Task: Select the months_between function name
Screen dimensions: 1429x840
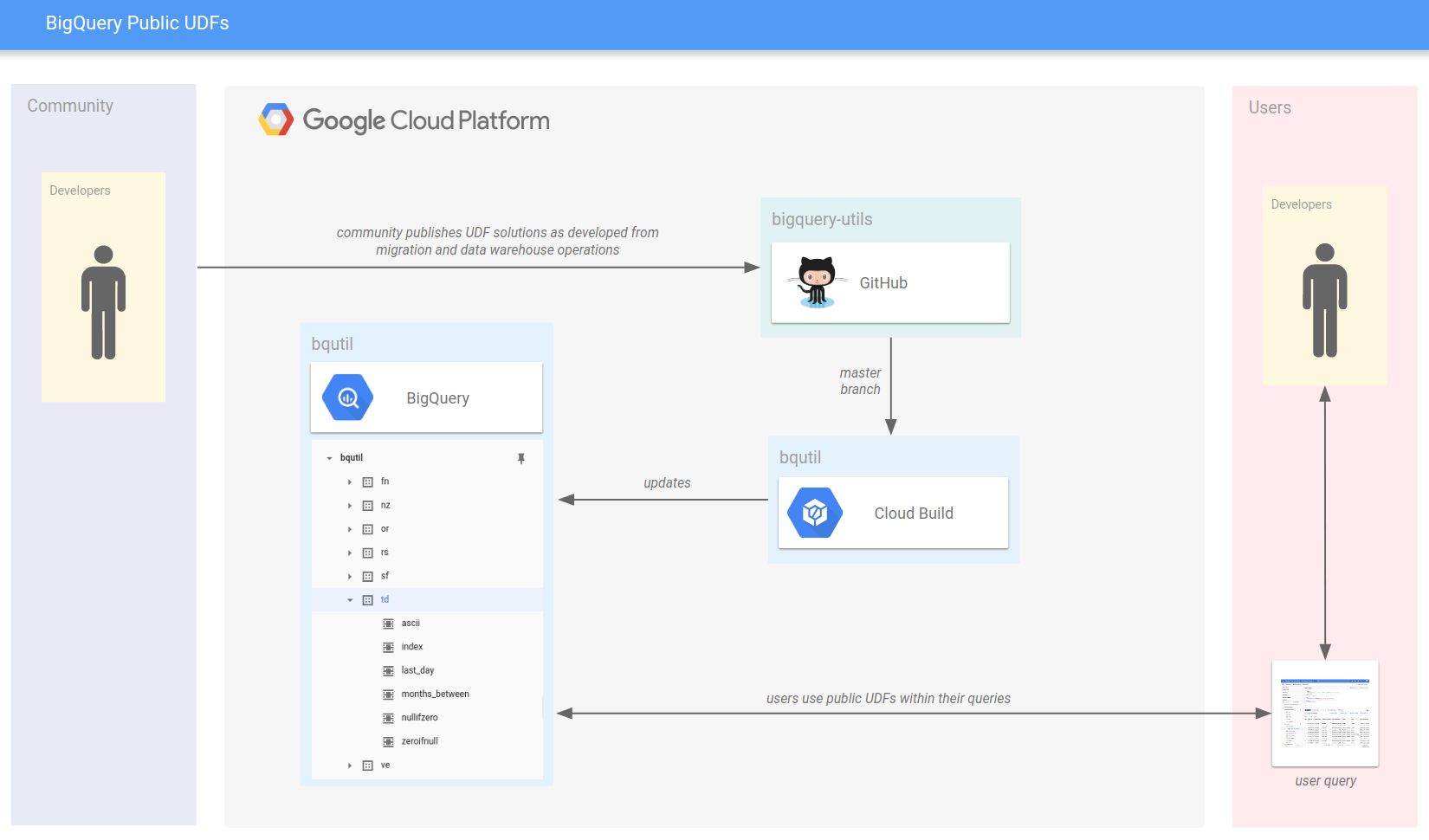Action: 436,695
